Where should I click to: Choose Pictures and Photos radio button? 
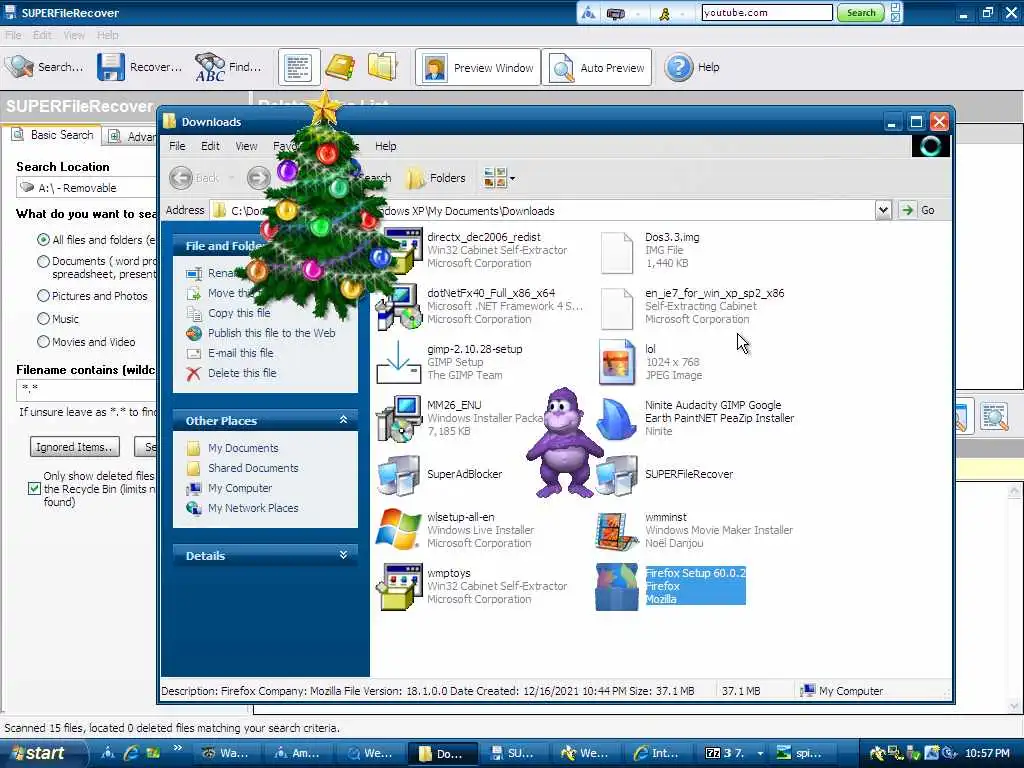pos(43,296)
